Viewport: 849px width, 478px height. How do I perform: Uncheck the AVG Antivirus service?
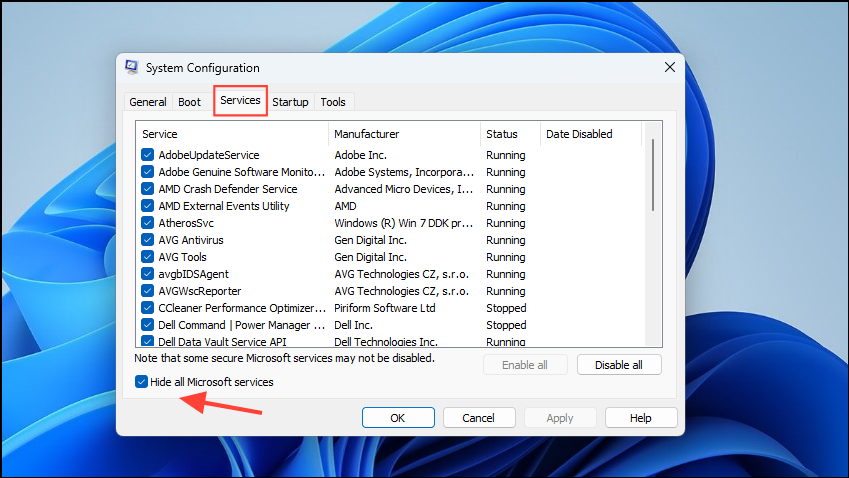pyautogui.click(x=147, y=240)
